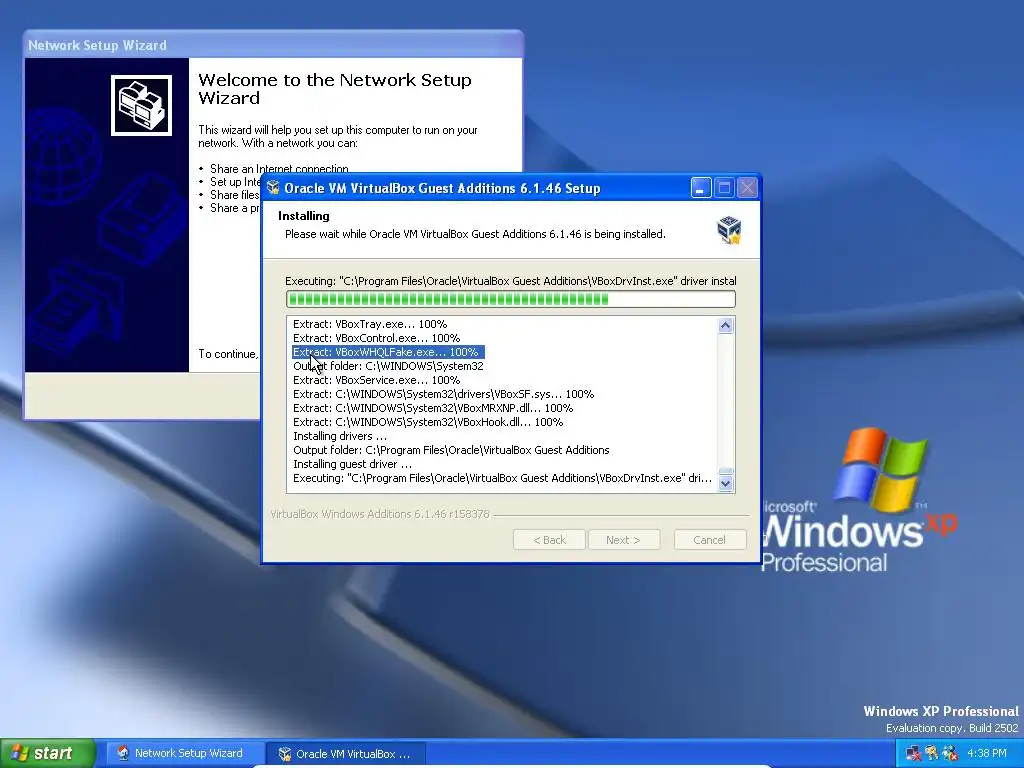Minimize the Guest Additions Setup window
This screenshot has width=1024, height=768.
coord(701,188)
